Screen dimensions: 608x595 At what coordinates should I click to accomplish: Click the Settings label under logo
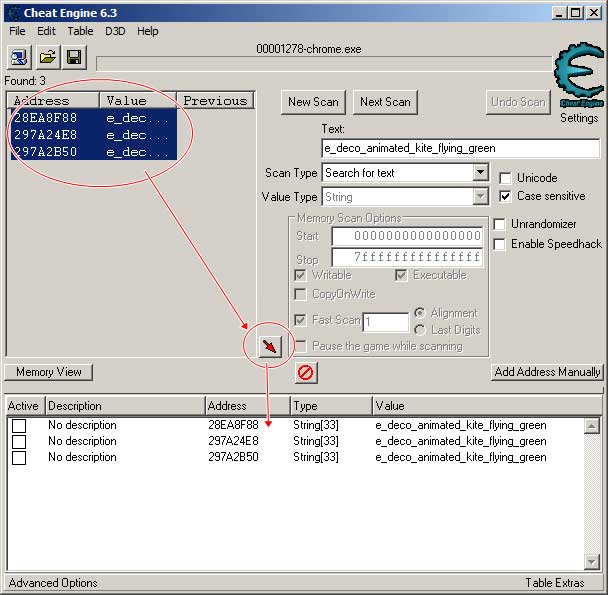pos(579,118)
